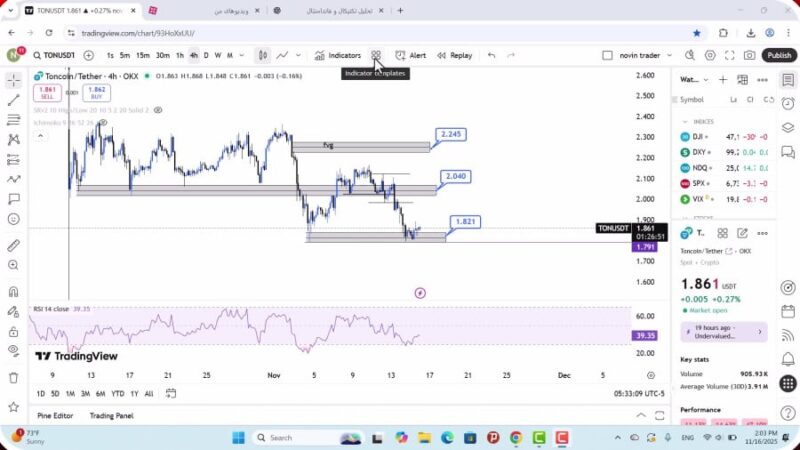Viewport: 800px width, 450px height.
Task: Open chart settings gear icon
Action: (711, 56)
